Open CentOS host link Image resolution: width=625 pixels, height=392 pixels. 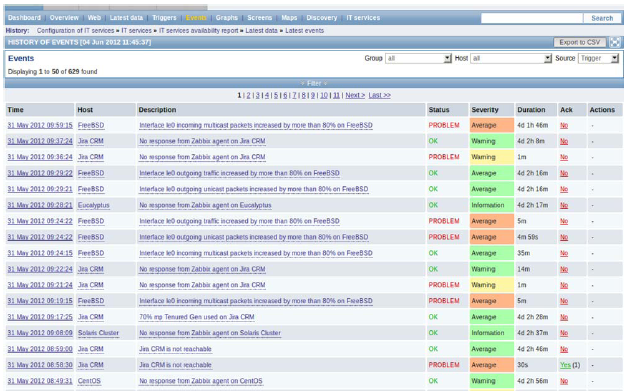pyautogui.click(x=89, y=381)
